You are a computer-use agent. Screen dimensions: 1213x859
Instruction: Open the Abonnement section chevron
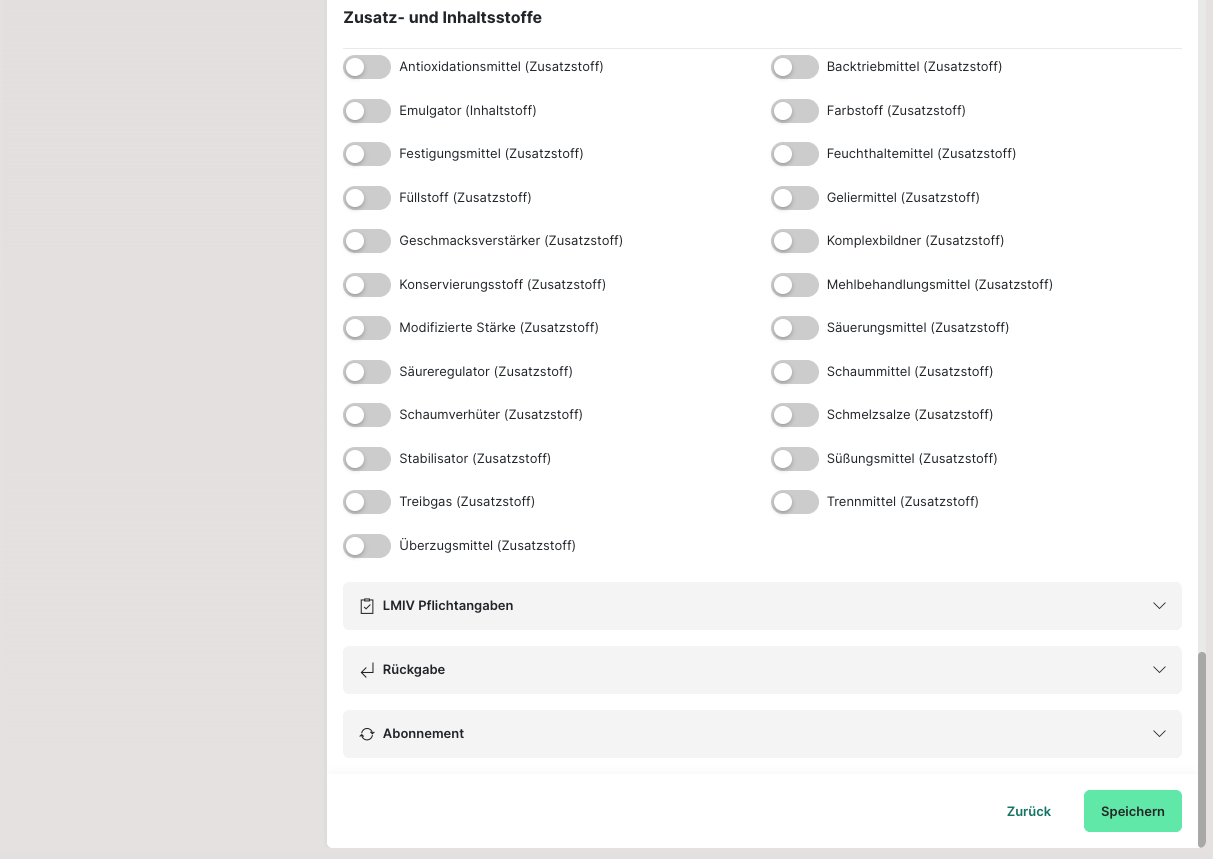pyautogui.click(x=1159, y=734)
